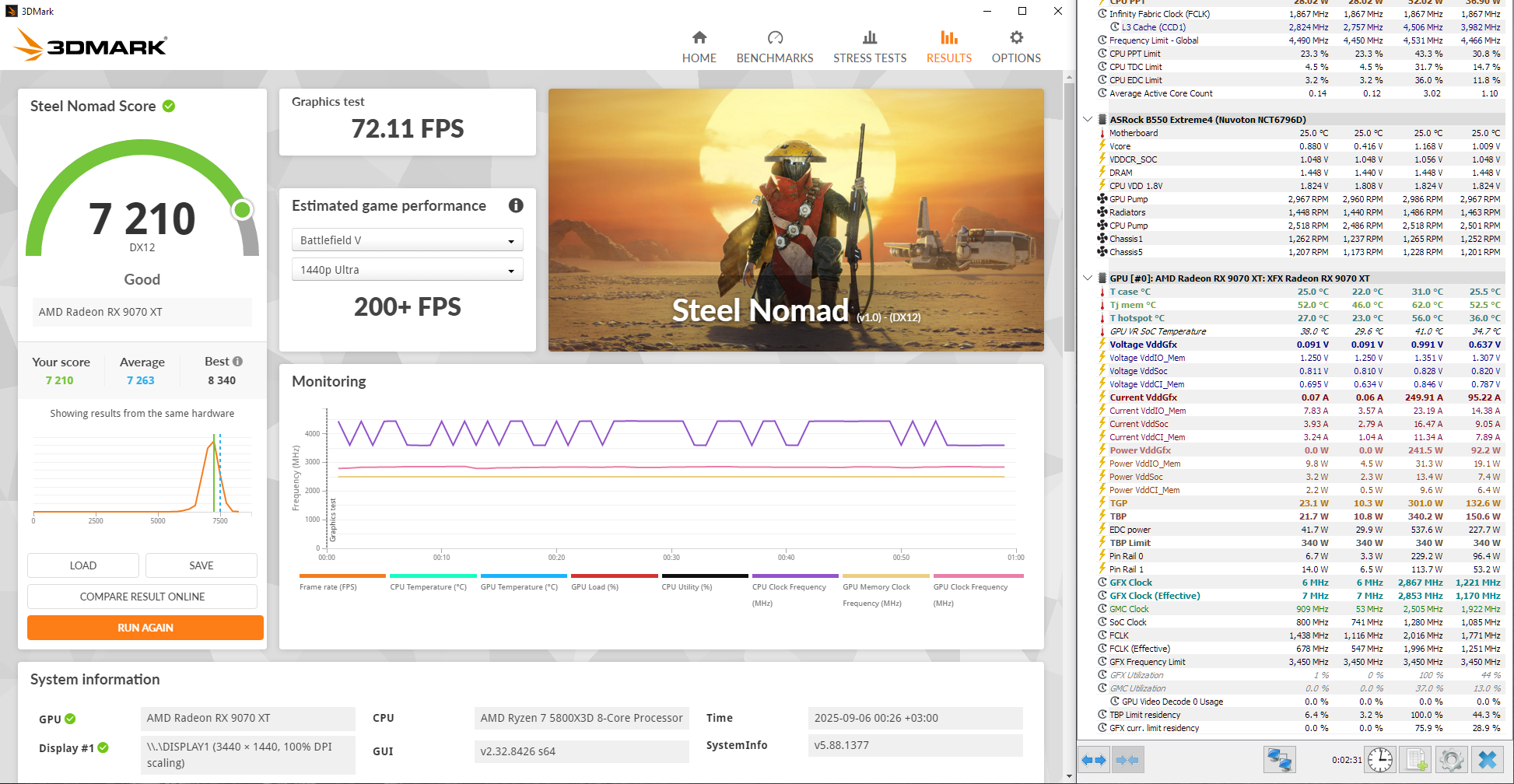Open Options using the gear icon
The width and height of the screenshot is (1514, 784).
(x=1016, y=37)
